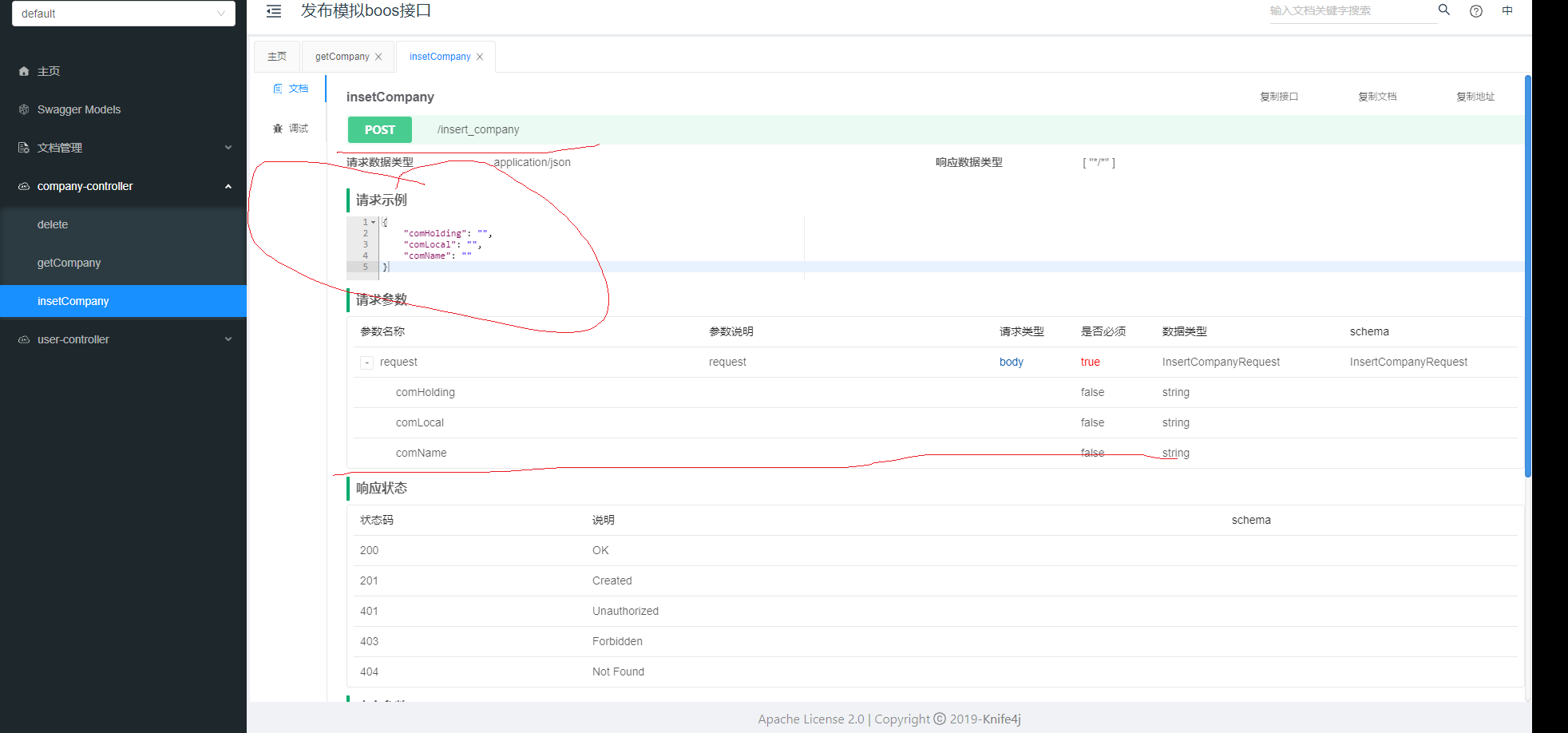Close the insetCompany tab
1568x733 pixels.
point(480,57)
